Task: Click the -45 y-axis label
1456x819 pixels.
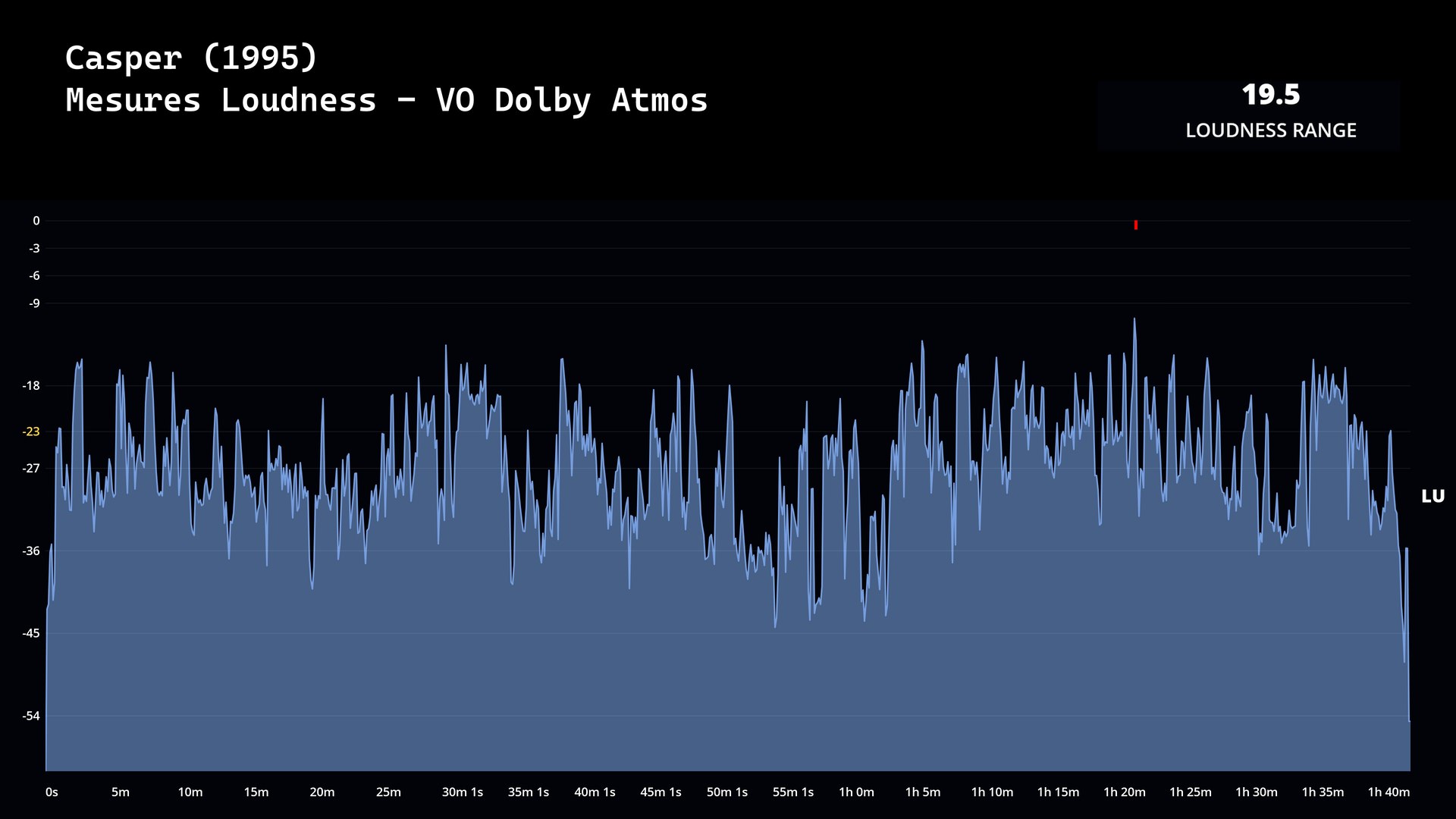Action: [x=31, y=633]
